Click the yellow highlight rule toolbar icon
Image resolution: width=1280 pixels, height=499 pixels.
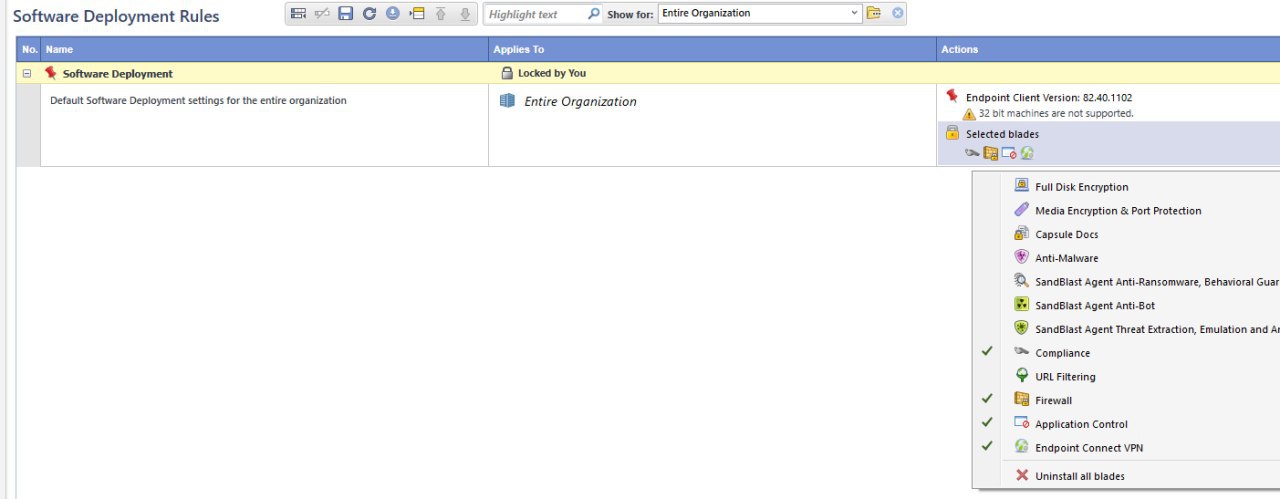(x=417, y=14)
